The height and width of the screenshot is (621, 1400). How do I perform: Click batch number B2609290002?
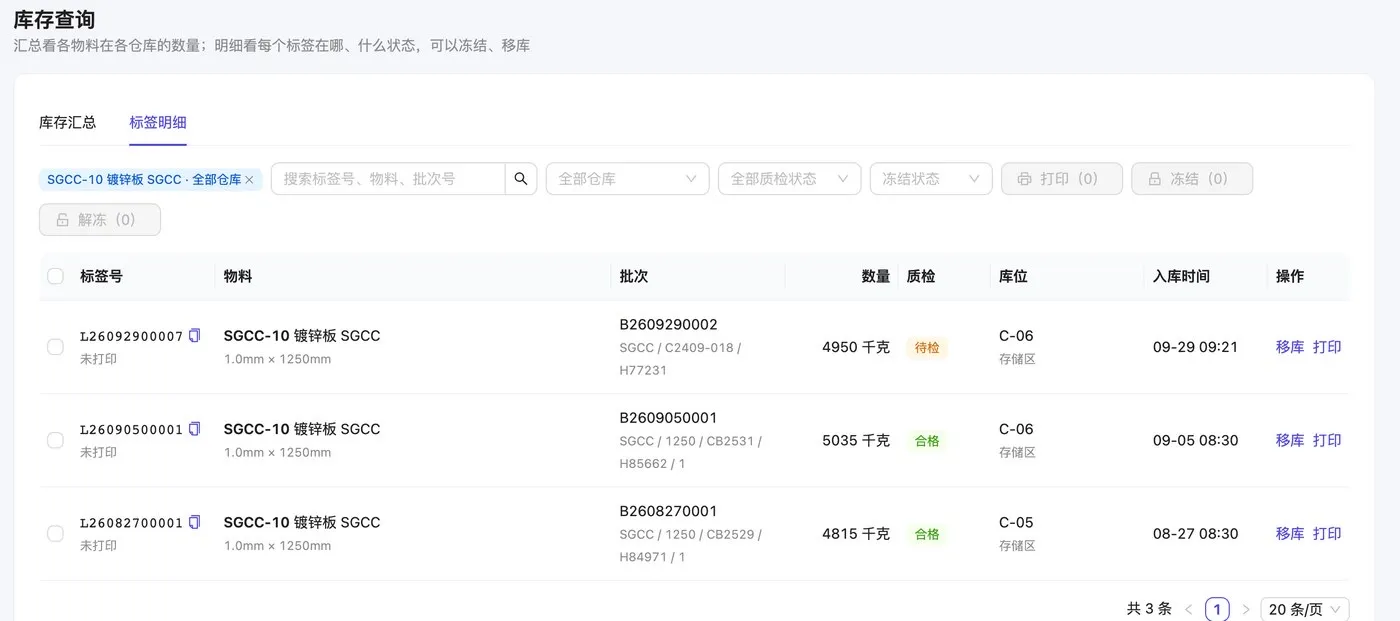tap(668, 324)
